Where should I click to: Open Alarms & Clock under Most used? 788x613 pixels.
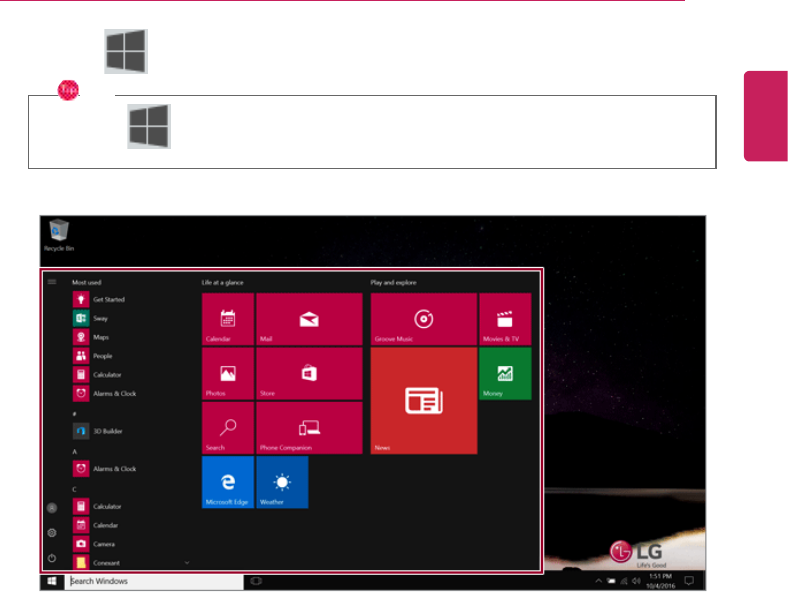[105, 393]
